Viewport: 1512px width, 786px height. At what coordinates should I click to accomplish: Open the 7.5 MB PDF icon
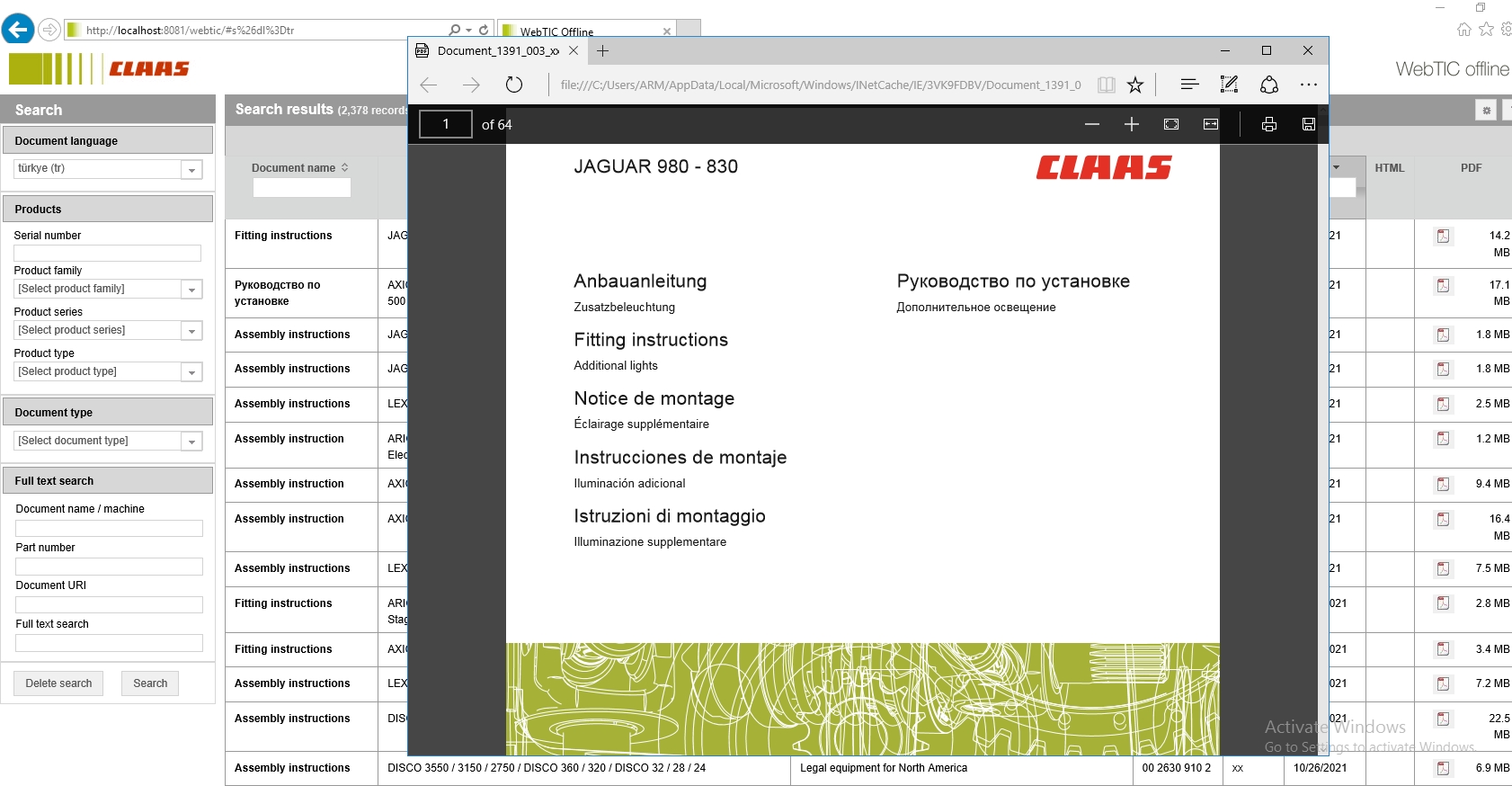click(1443, 568)
